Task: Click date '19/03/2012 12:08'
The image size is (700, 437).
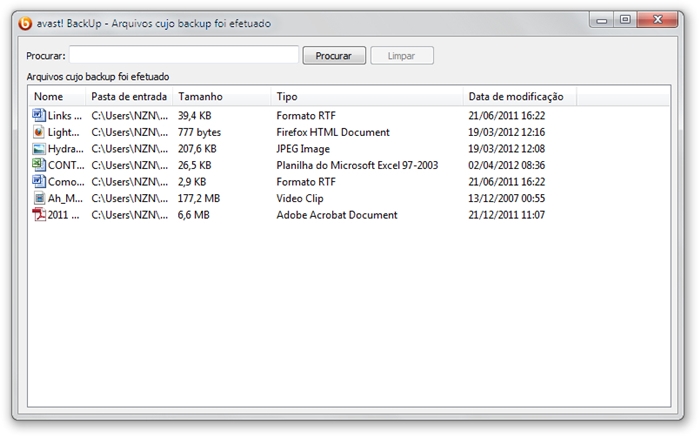Action: tap(507, 149)
